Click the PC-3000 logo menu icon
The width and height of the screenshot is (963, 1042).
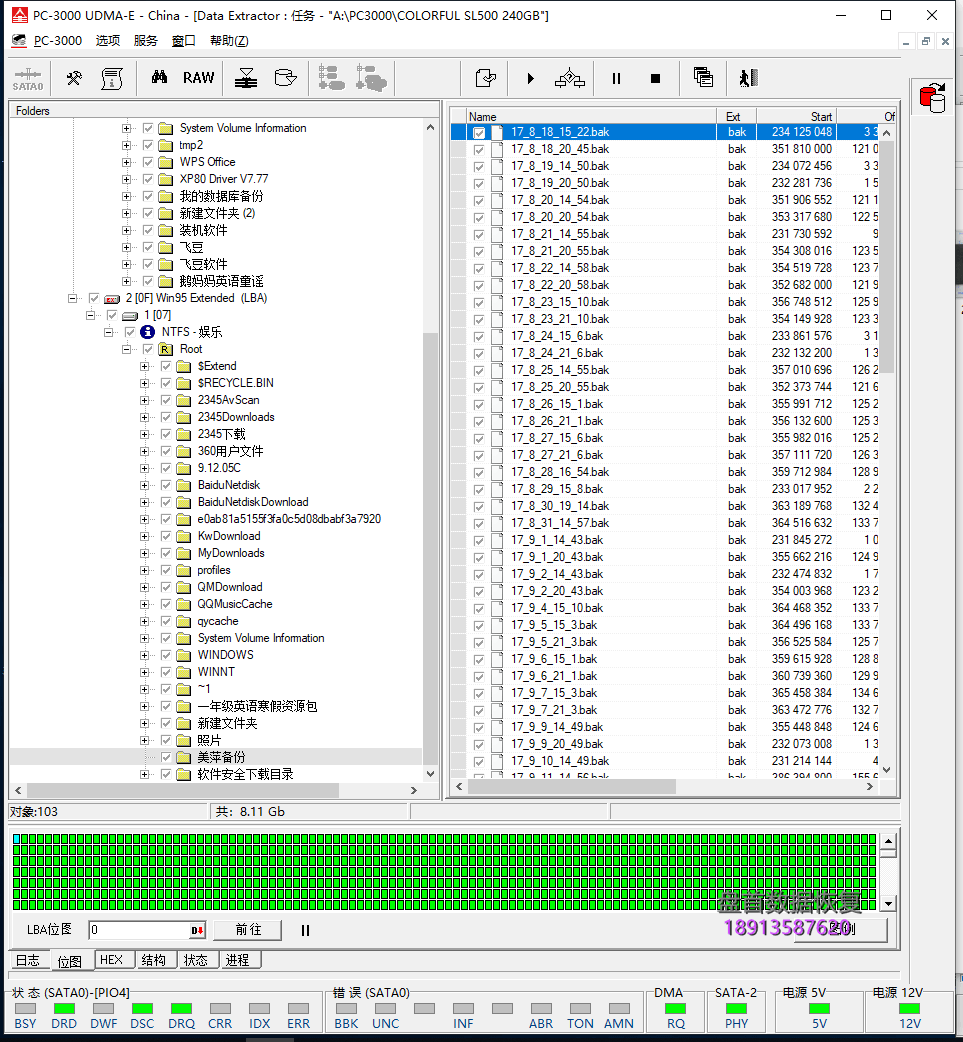point(19,41)
